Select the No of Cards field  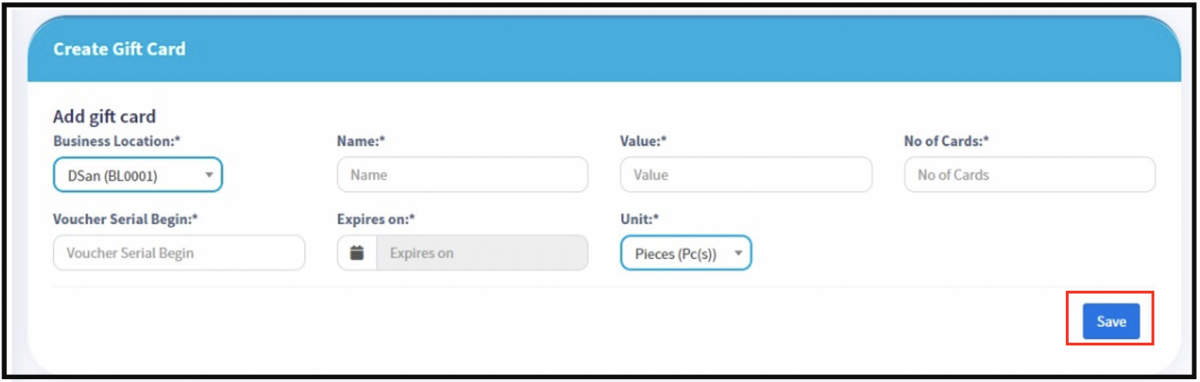click(1029, 175)
